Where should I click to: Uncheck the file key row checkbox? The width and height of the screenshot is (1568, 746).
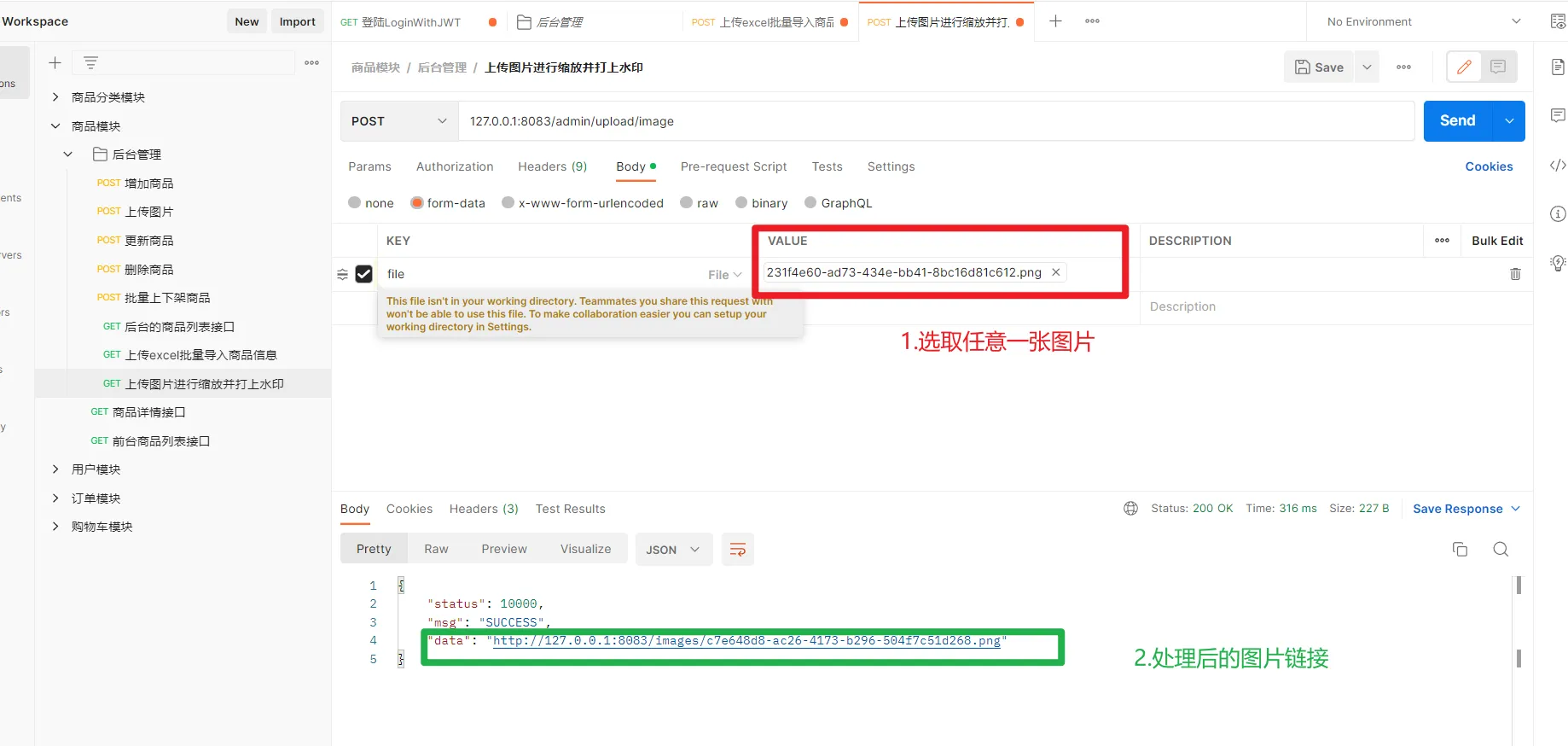coord(363,274)
